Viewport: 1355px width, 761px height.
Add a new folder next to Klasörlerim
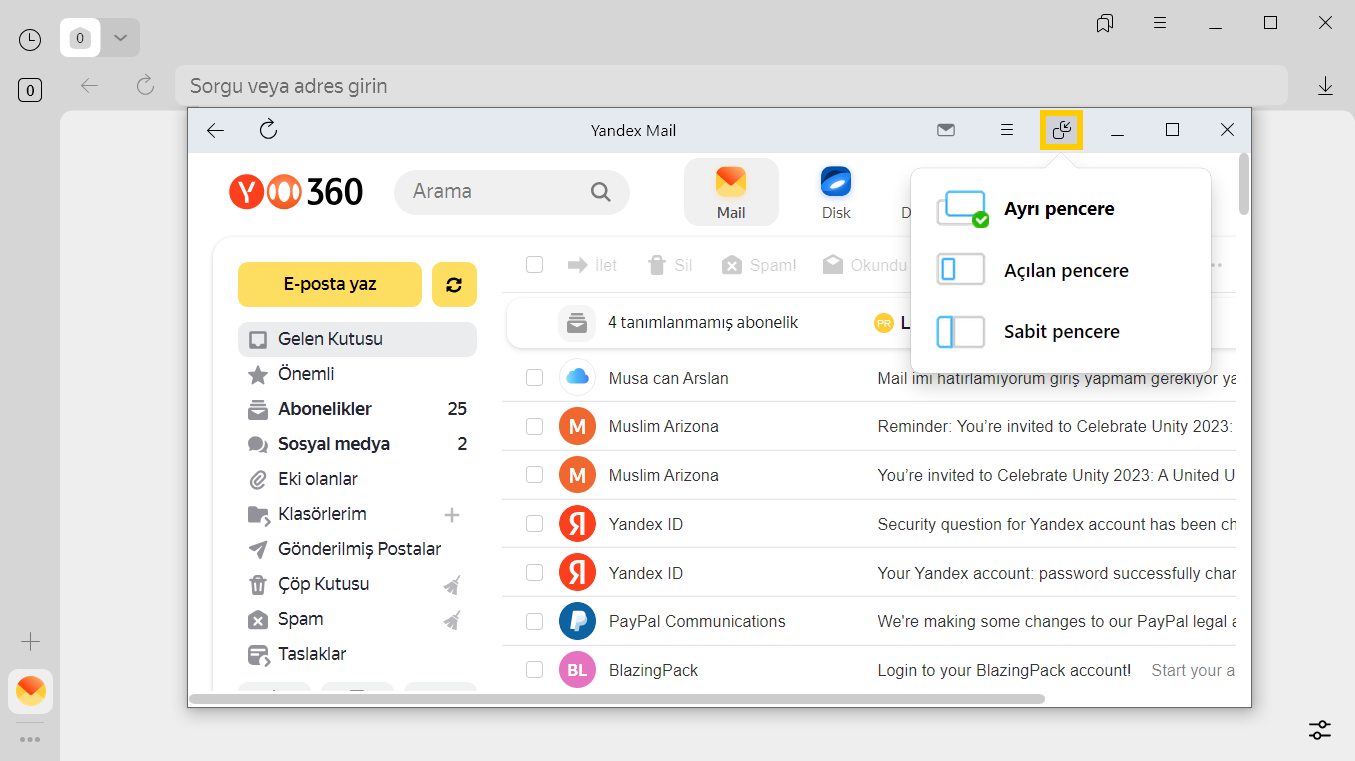pyautogui.click(x=452, y=515)
